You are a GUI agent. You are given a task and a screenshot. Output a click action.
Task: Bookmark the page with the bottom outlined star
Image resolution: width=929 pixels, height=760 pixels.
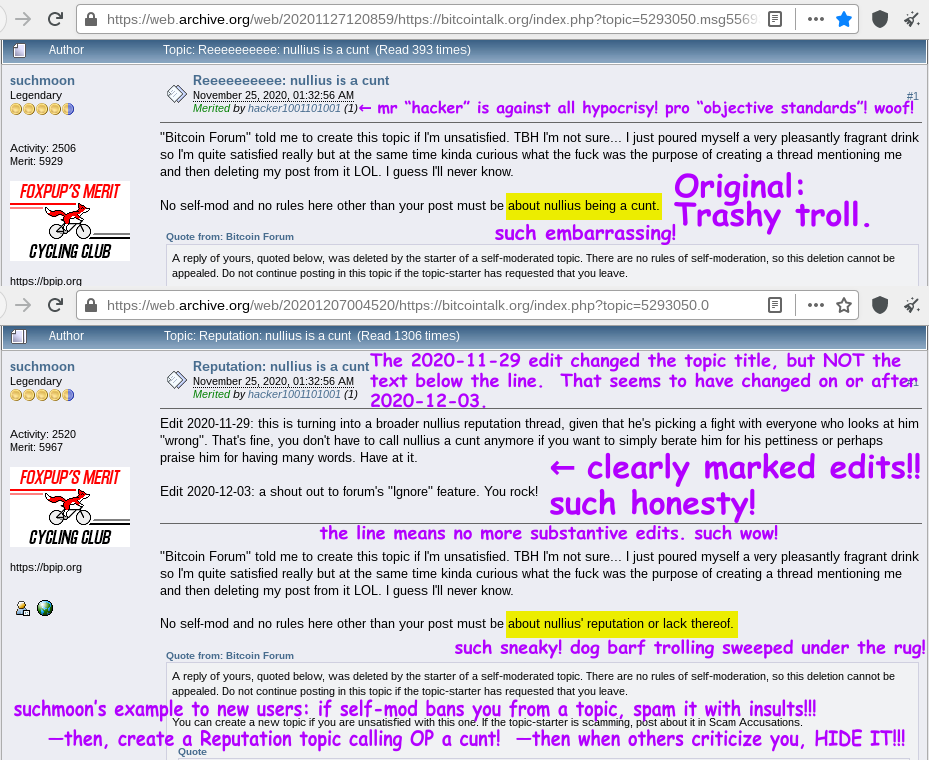pos(844,306)
